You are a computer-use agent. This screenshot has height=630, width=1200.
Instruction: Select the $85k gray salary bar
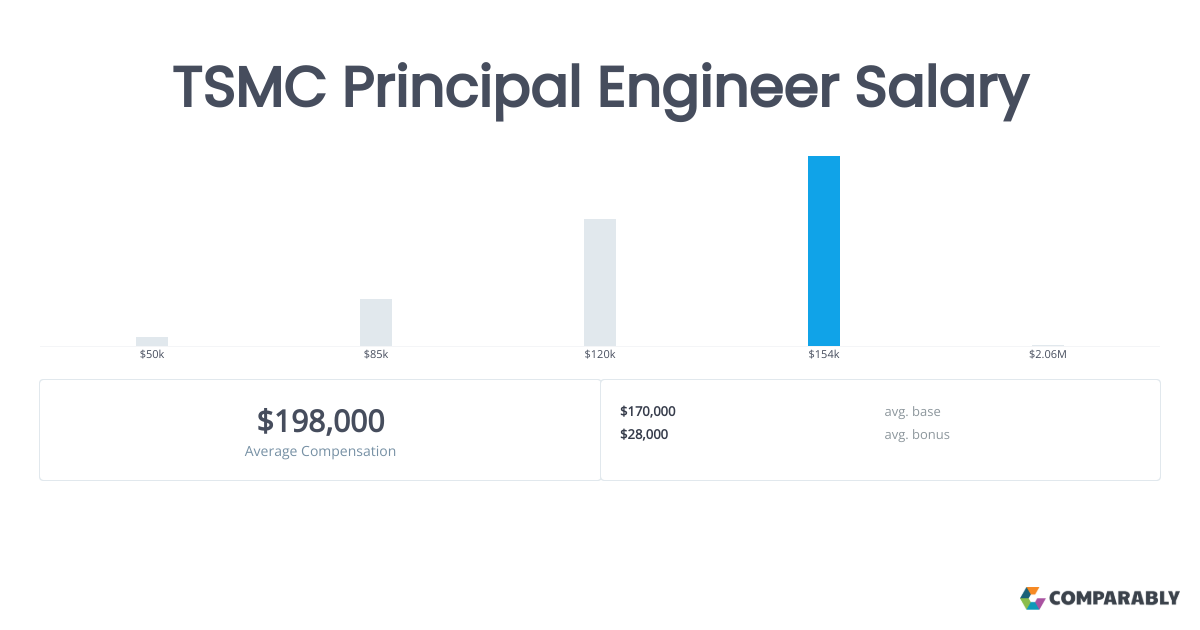(376, 322)
